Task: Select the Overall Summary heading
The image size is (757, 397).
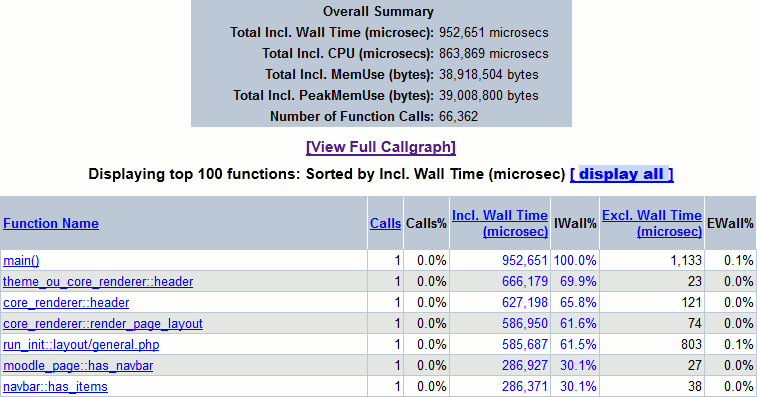Action: (378, 12)
